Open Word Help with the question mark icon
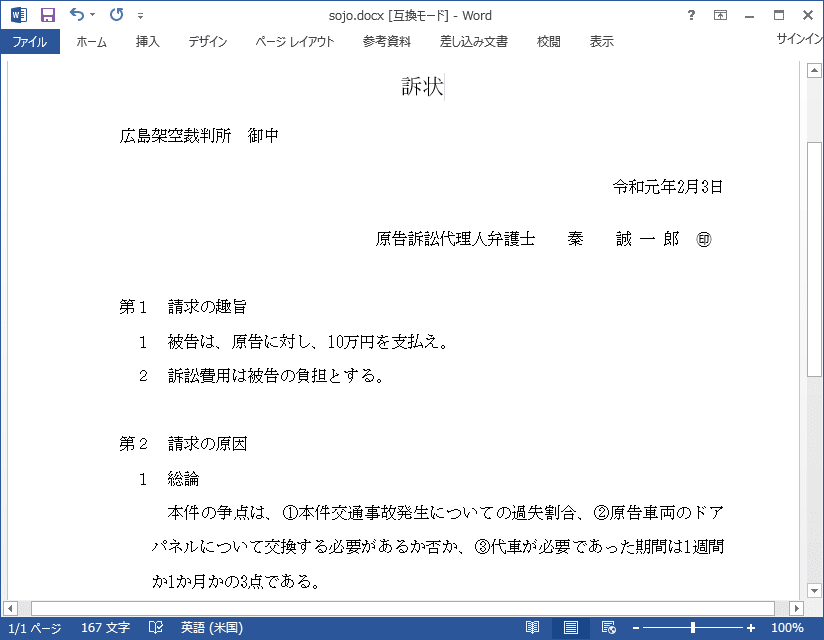 tap(690, 15)
